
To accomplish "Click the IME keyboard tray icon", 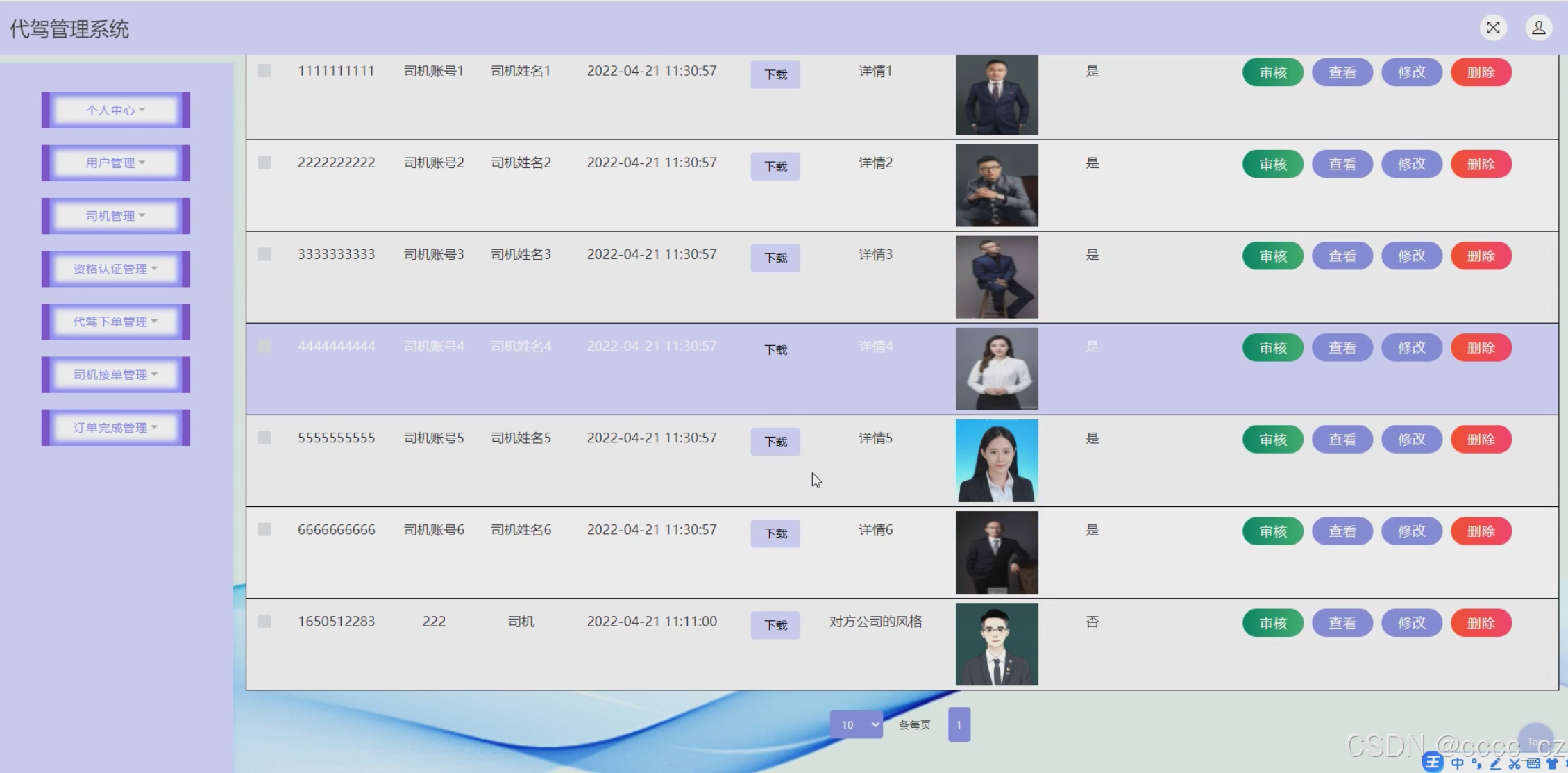I will [x=1533, y=763].
